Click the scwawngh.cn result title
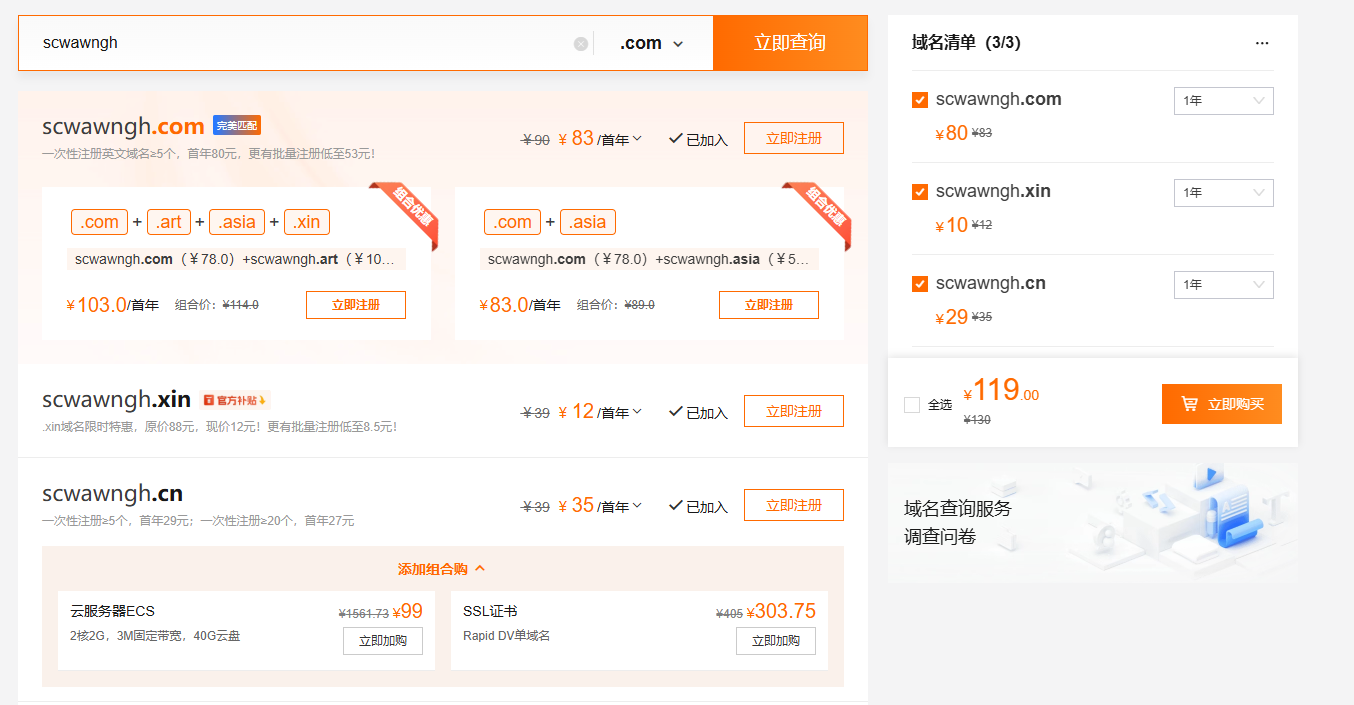1354x705 pixels. tap(112, 494)
